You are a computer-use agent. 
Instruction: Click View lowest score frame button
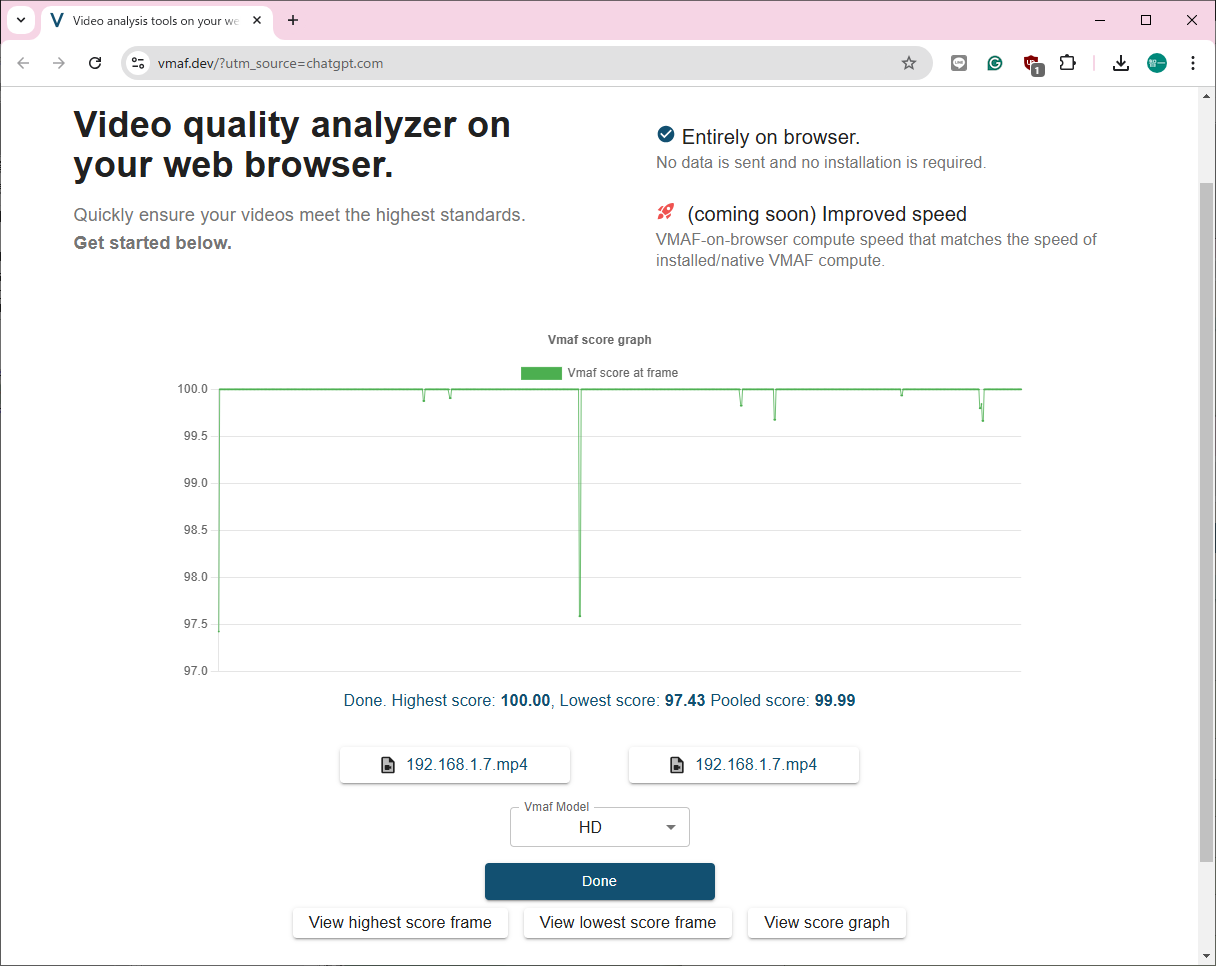tap(627, 922)
